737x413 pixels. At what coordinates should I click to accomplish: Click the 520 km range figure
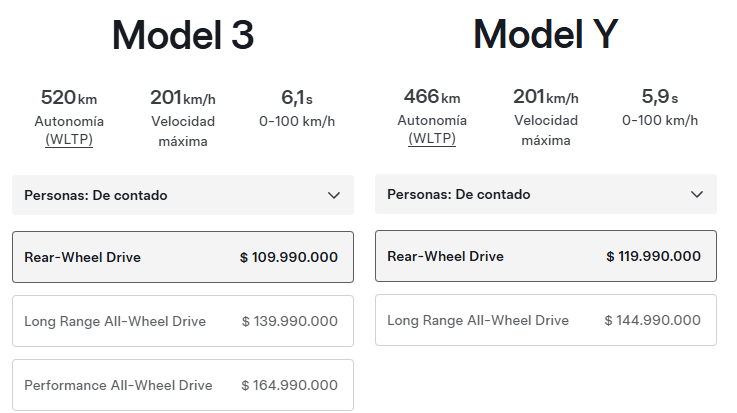(69, 98)
